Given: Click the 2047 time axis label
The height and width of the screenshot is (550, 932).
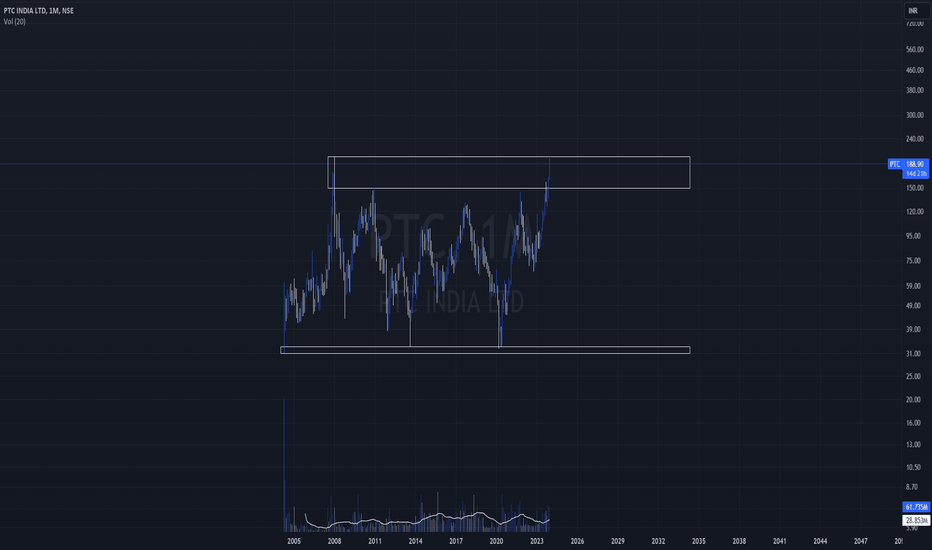Looking at the screenshot, I should [860, 541].
